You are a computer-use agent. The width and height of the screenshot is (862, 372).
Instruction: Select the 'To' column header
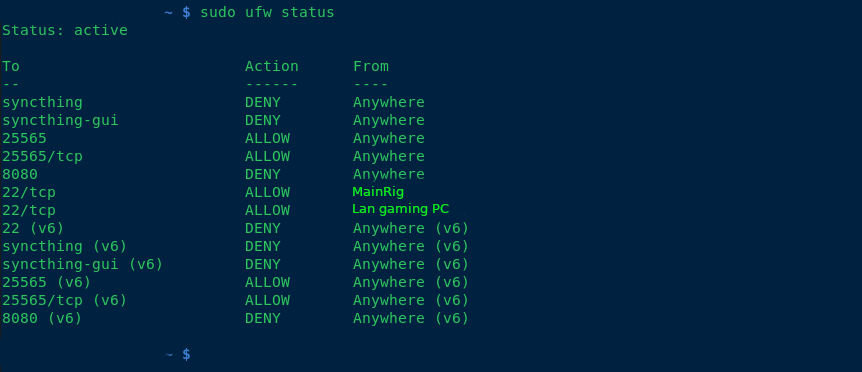pyautogui.click(x=11, y=66)
